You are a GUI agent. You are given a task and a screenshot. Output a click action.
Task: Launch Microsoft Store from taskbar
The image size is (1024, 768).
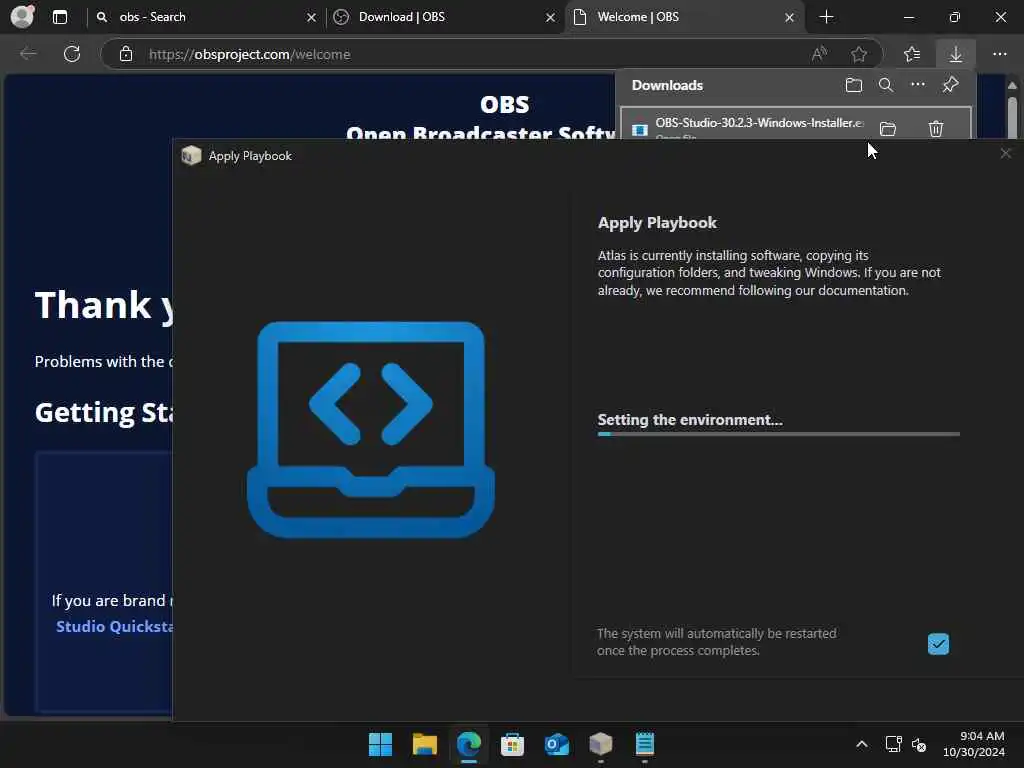(512, 744)
